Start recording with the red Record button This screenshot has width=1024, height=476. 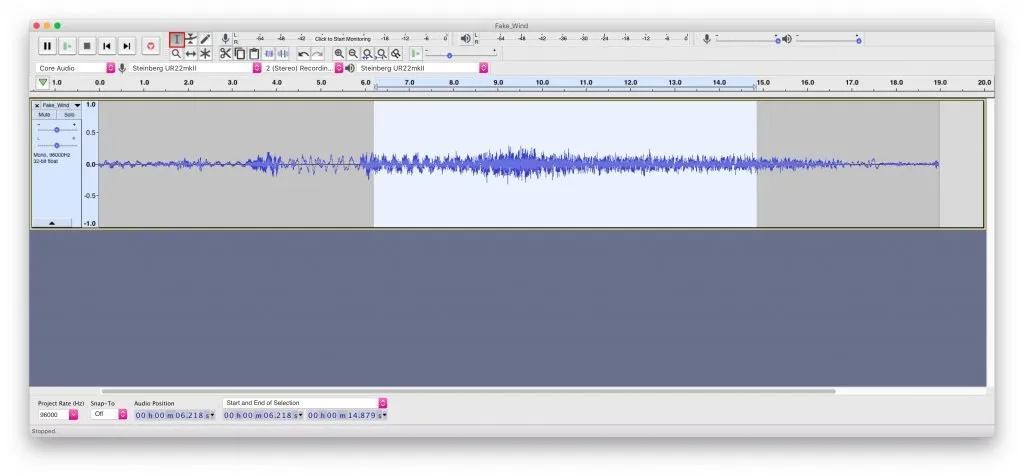tap(151, 46)
